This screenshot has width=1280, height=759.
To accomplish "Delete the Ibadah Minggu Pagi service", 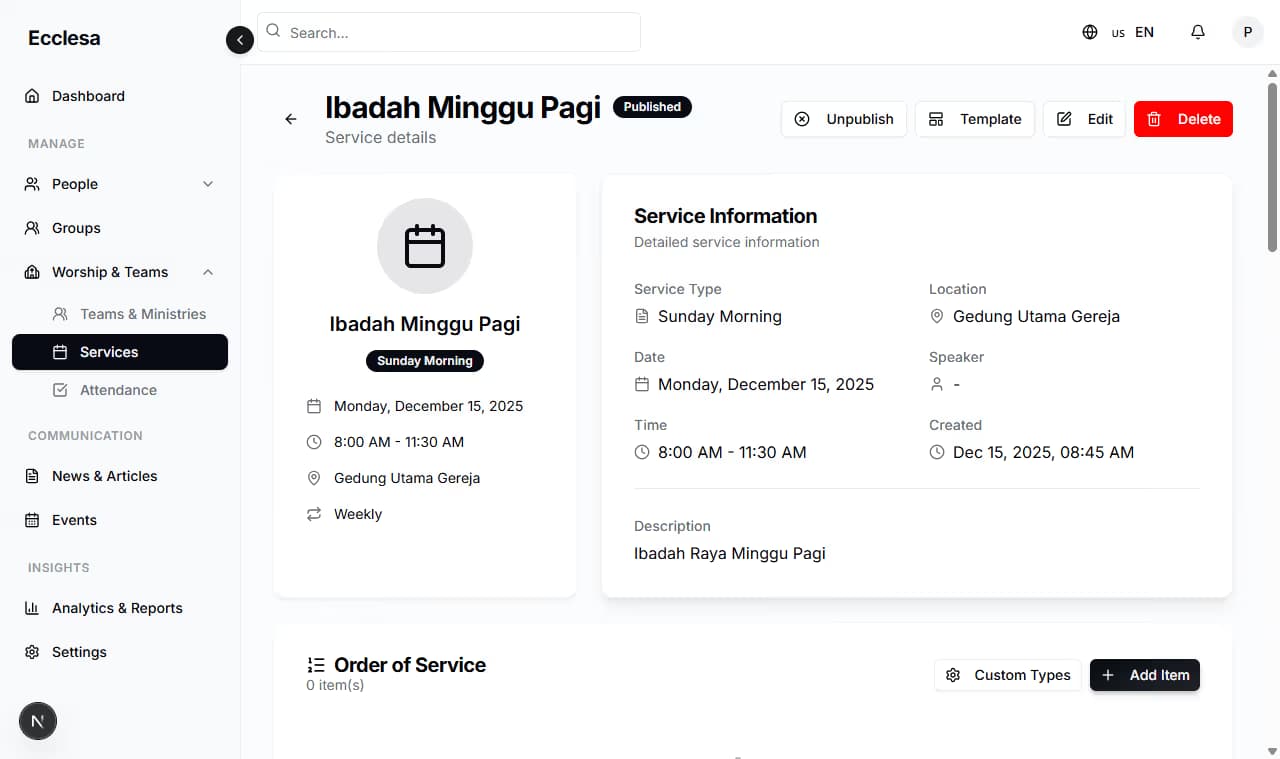I will click(x=1183, y=119).
